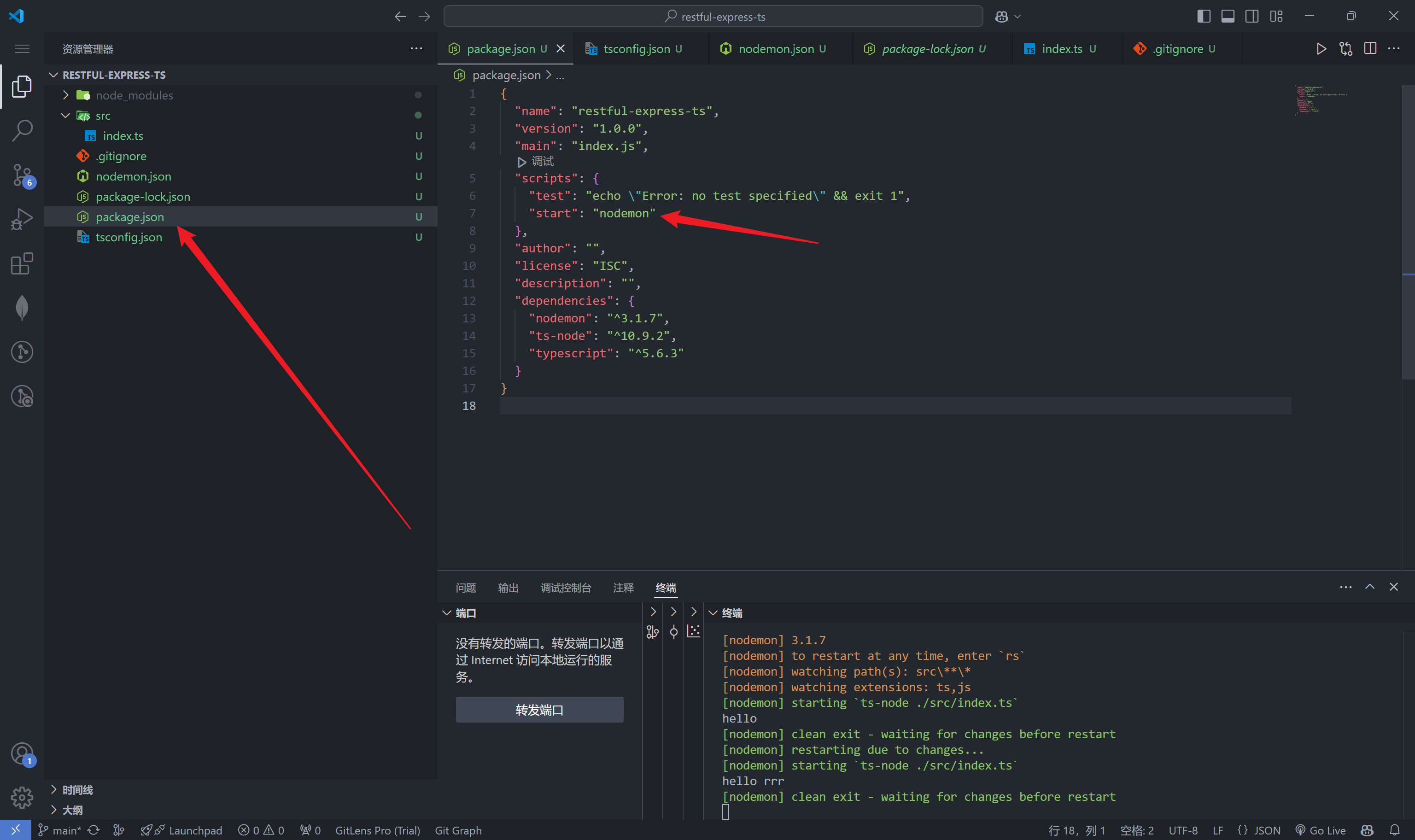The height and width of the screenshot is (840, 1415).
Task: Open the Run and Debug view
Action: coord(22,219)
